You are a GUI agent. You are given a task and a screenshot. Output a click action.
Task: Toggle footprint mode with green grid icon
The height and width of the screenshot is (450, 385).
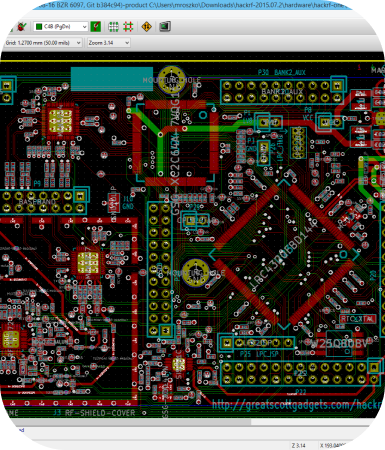tap(113, 26)
